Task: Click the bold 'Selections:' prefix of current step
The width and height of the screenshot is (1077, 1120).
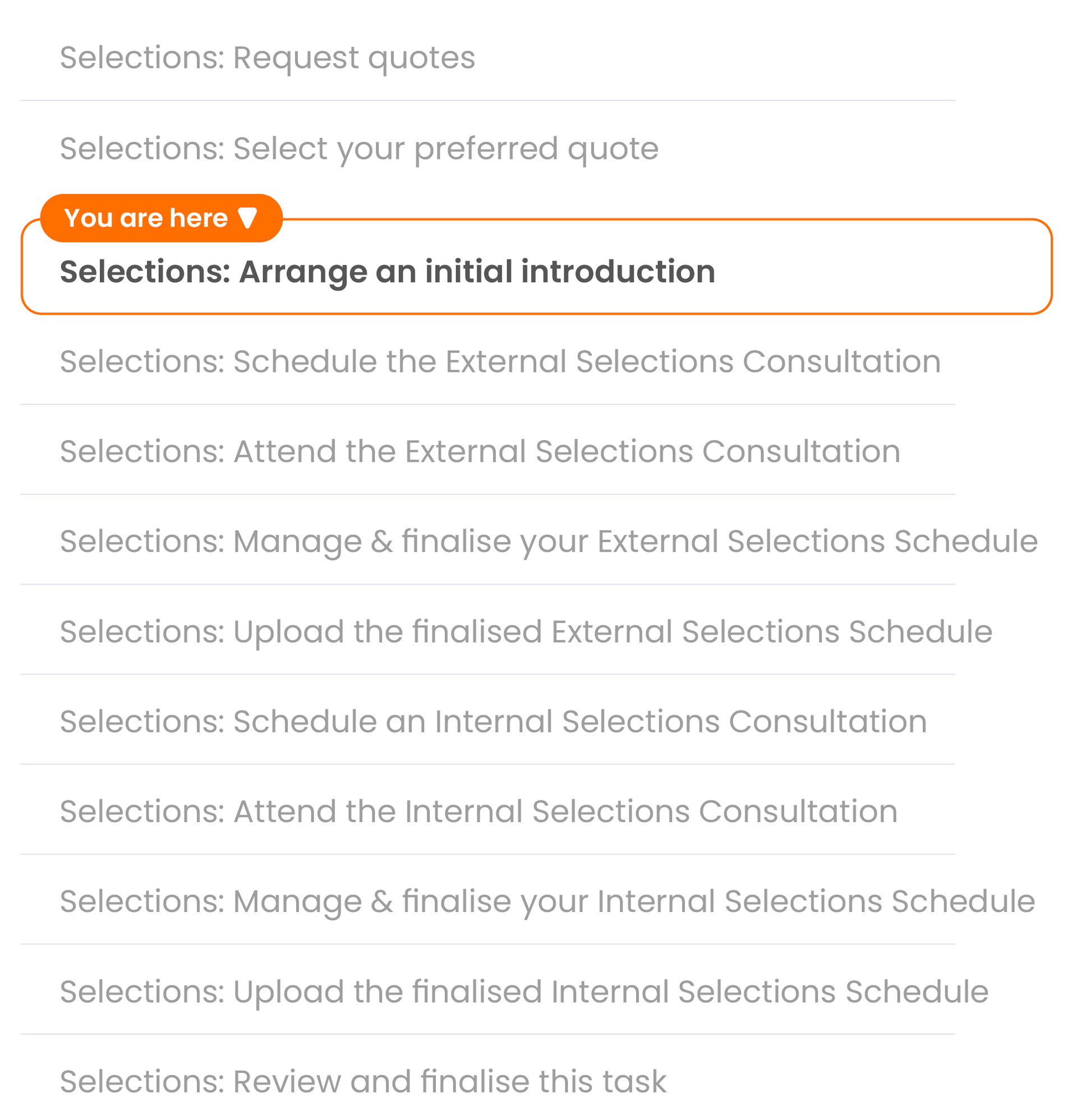Action: click(x=145, y=272)
